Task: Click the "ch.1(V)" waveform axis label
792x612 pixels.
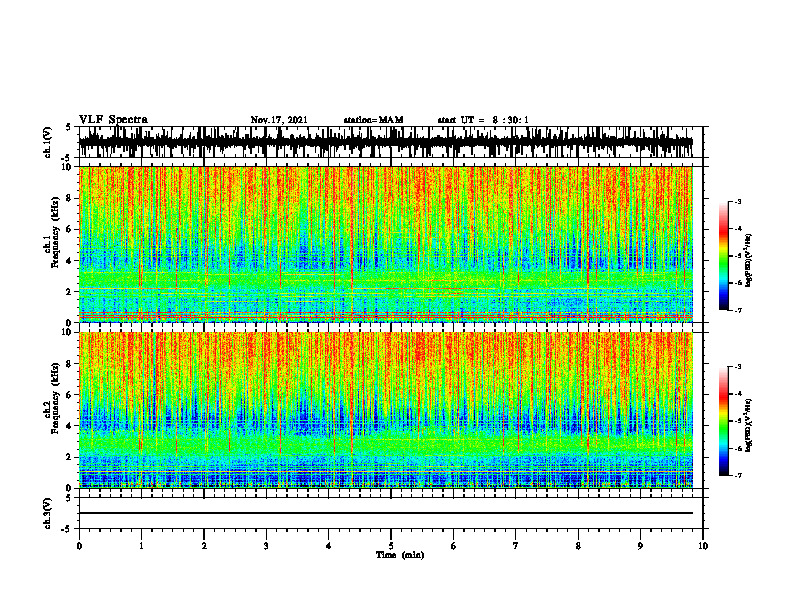Action: tap(48, 142)
